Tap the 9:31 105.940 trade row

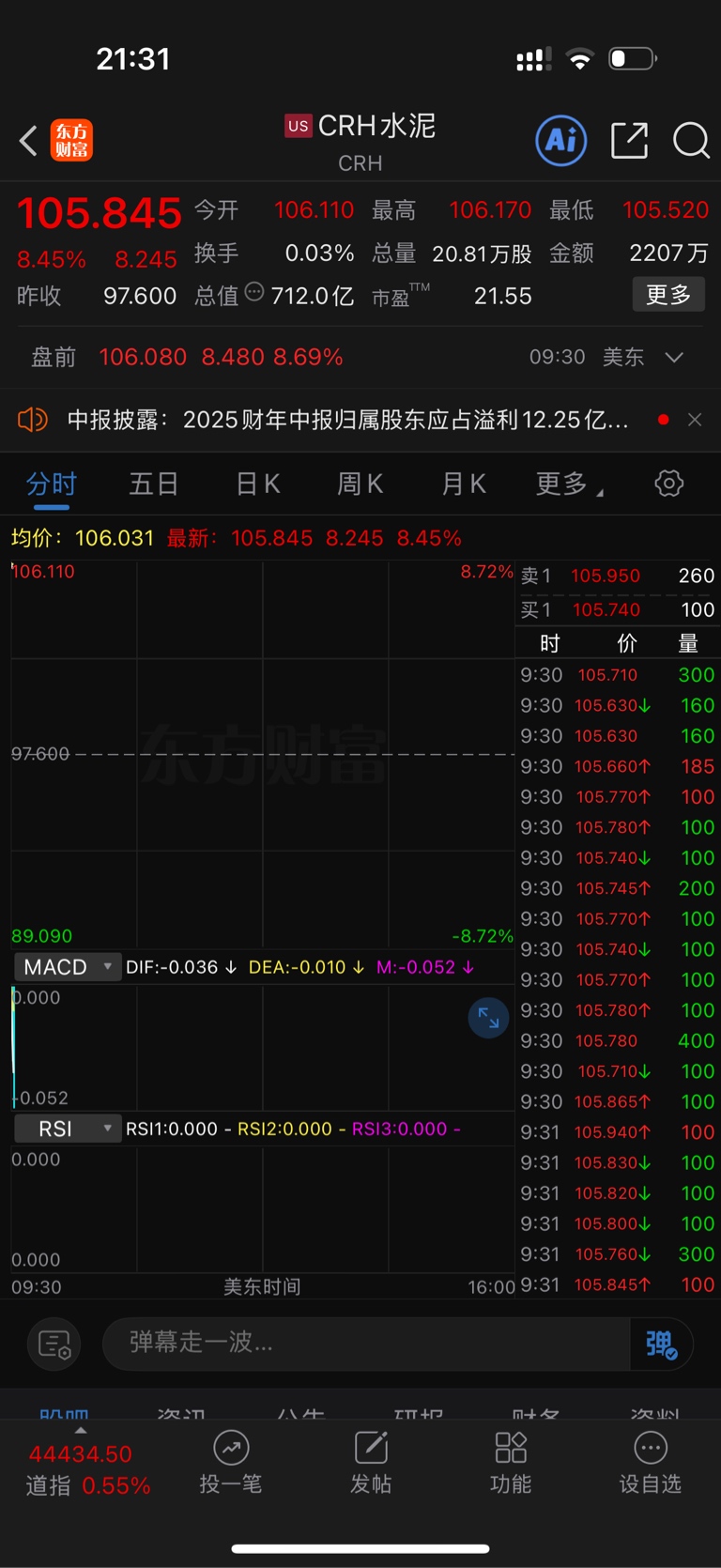[x=618, y=1132]
